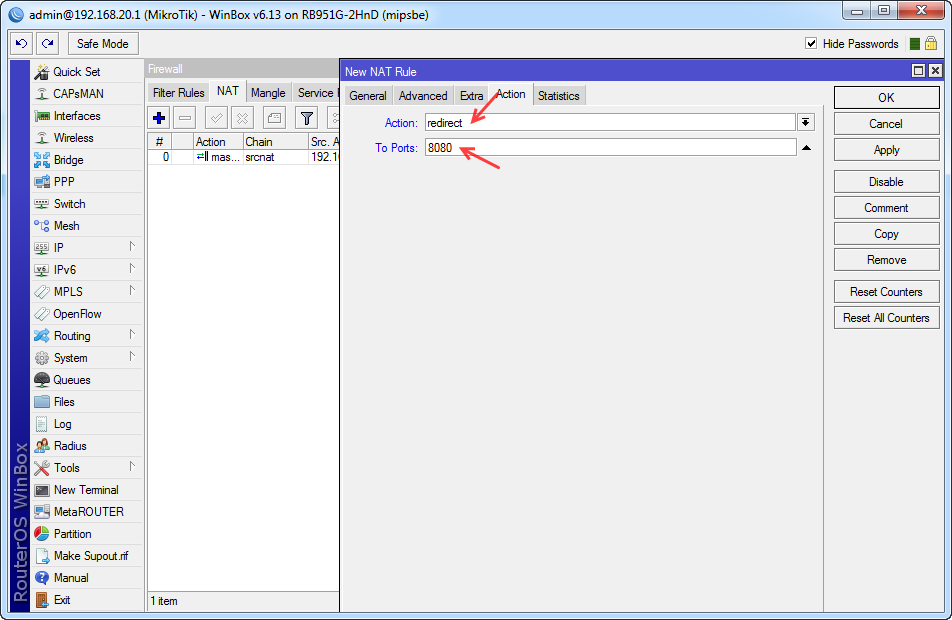Expand the IP submenu
Viewport: 952px width, 620px height.
[x=132, y=246]
